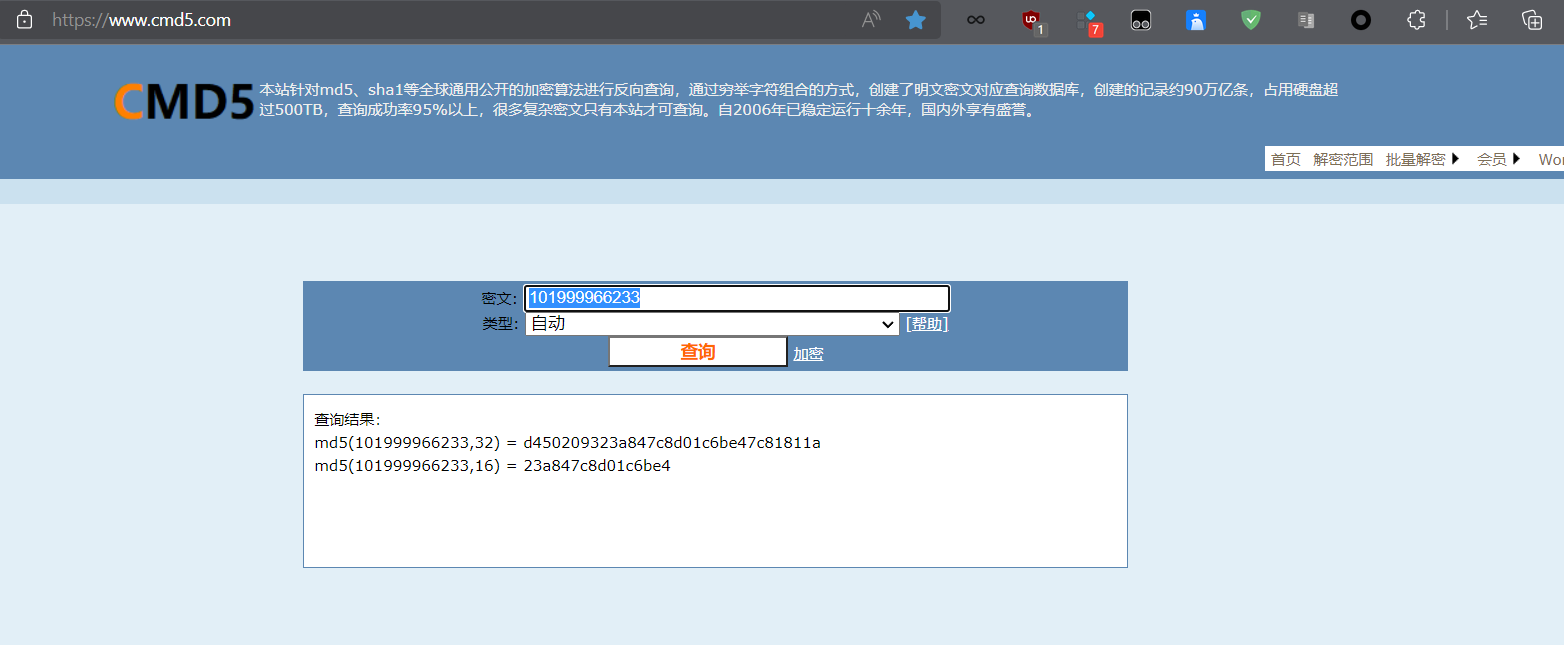This screenshot has width=1564, height=645.
Task: Open the 解密范围 navigation item
Action: click(x=1342, y=158)
